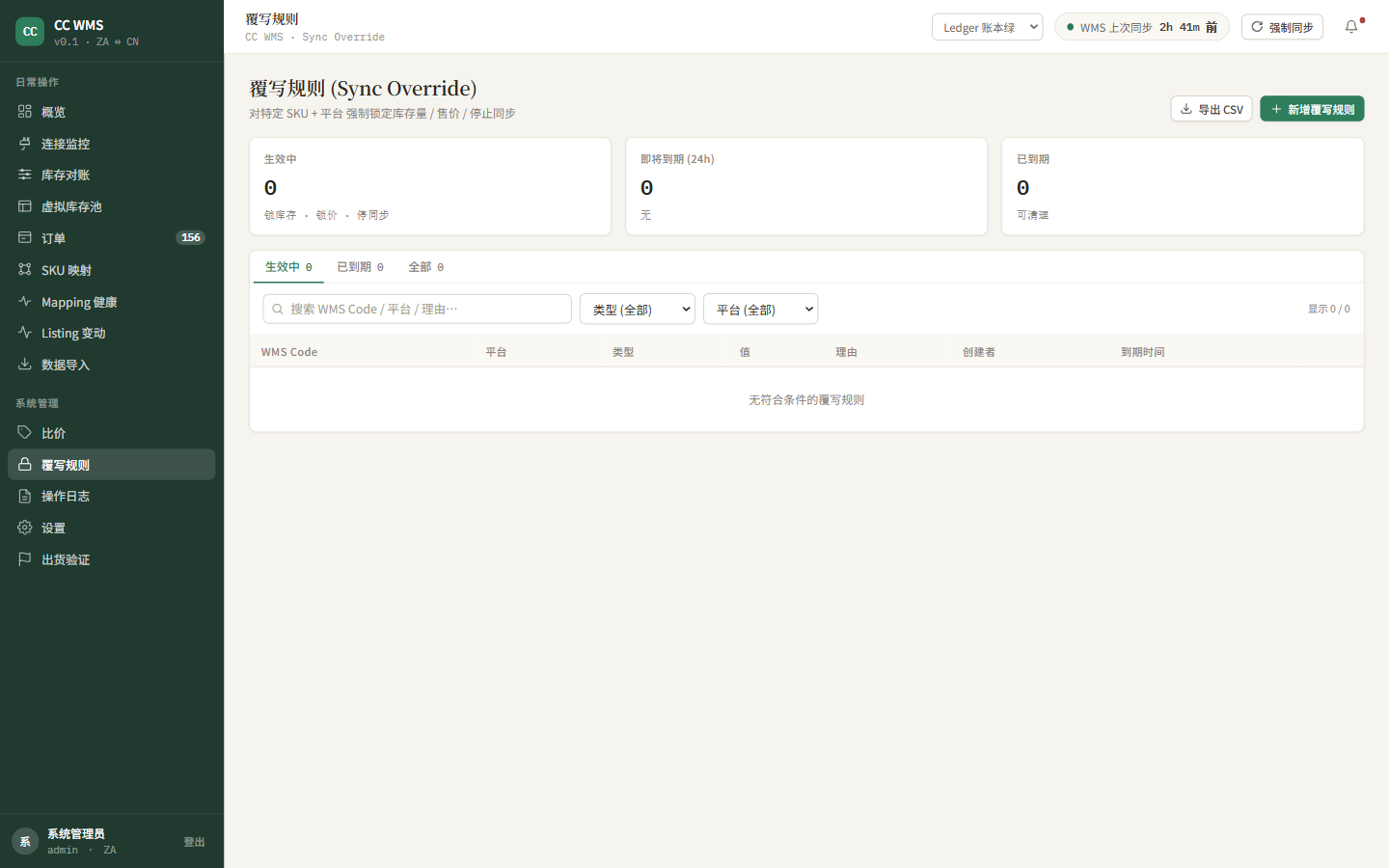The width and height of the screenshot is (1389, 868).
Task: Click the 即将到期 (24h) summary card
Action: pos(806,186)
